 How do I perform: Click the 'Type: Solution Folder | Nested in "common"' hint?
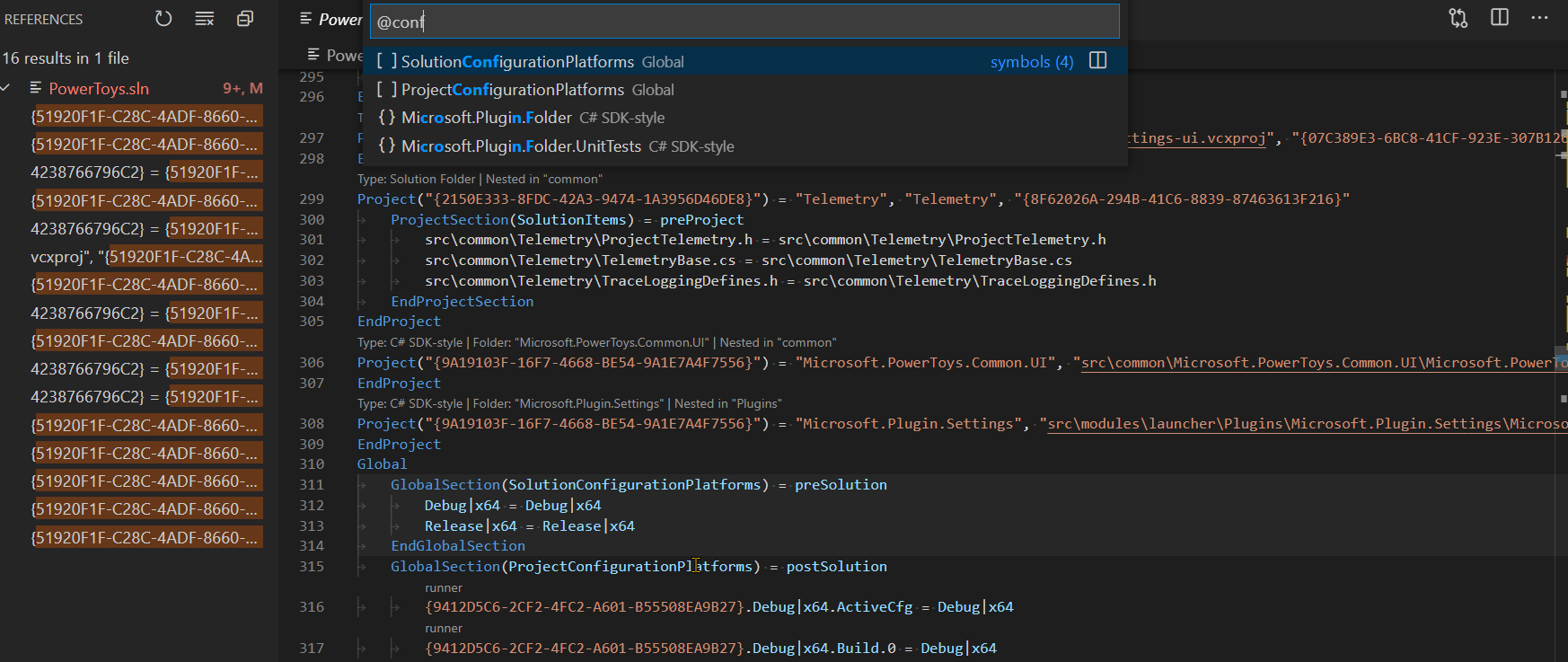point(480,179)
